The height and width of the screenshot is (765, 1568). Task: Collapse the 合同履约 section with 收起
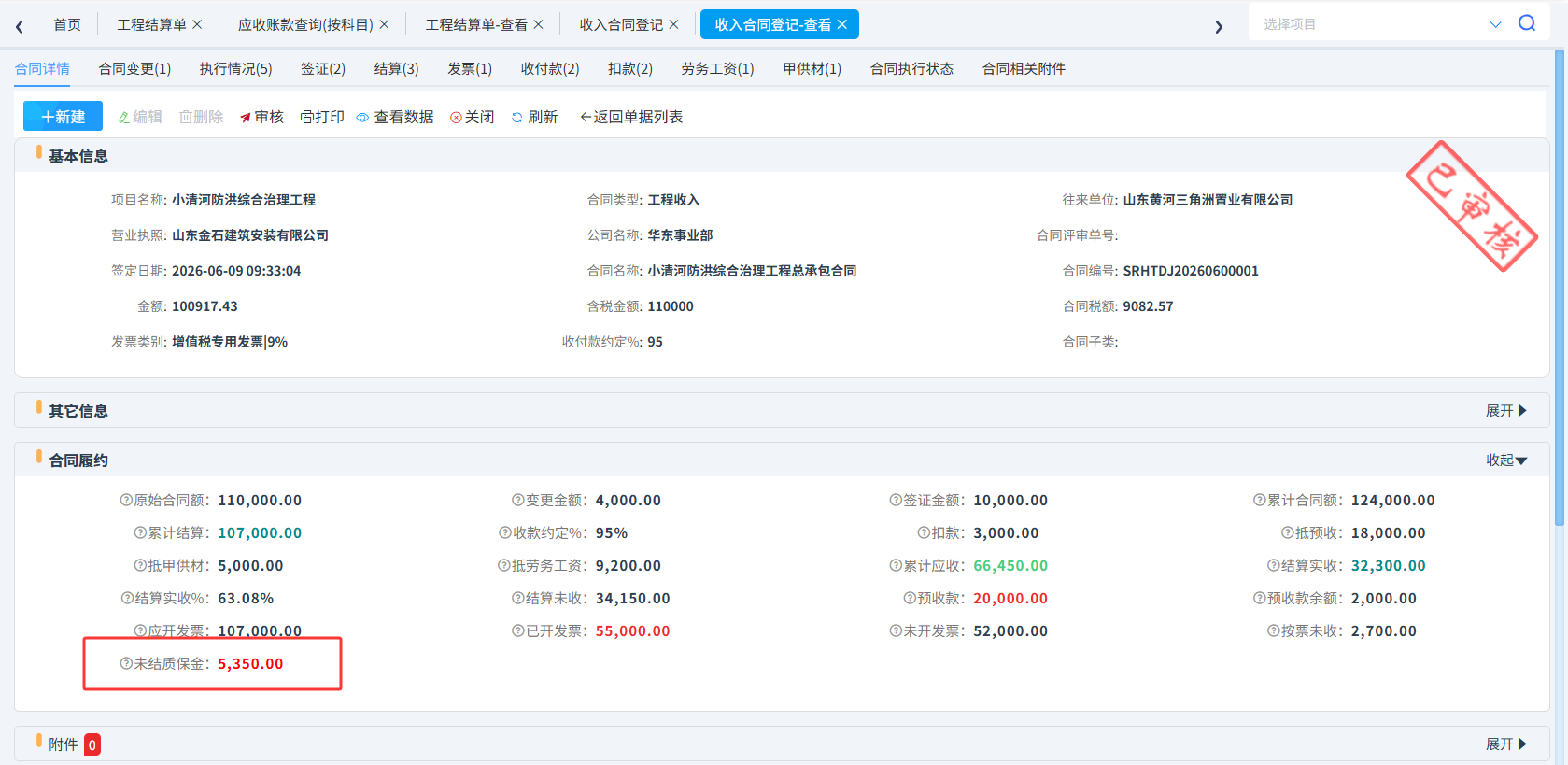pyautogui.click(x=1505, y=460)
